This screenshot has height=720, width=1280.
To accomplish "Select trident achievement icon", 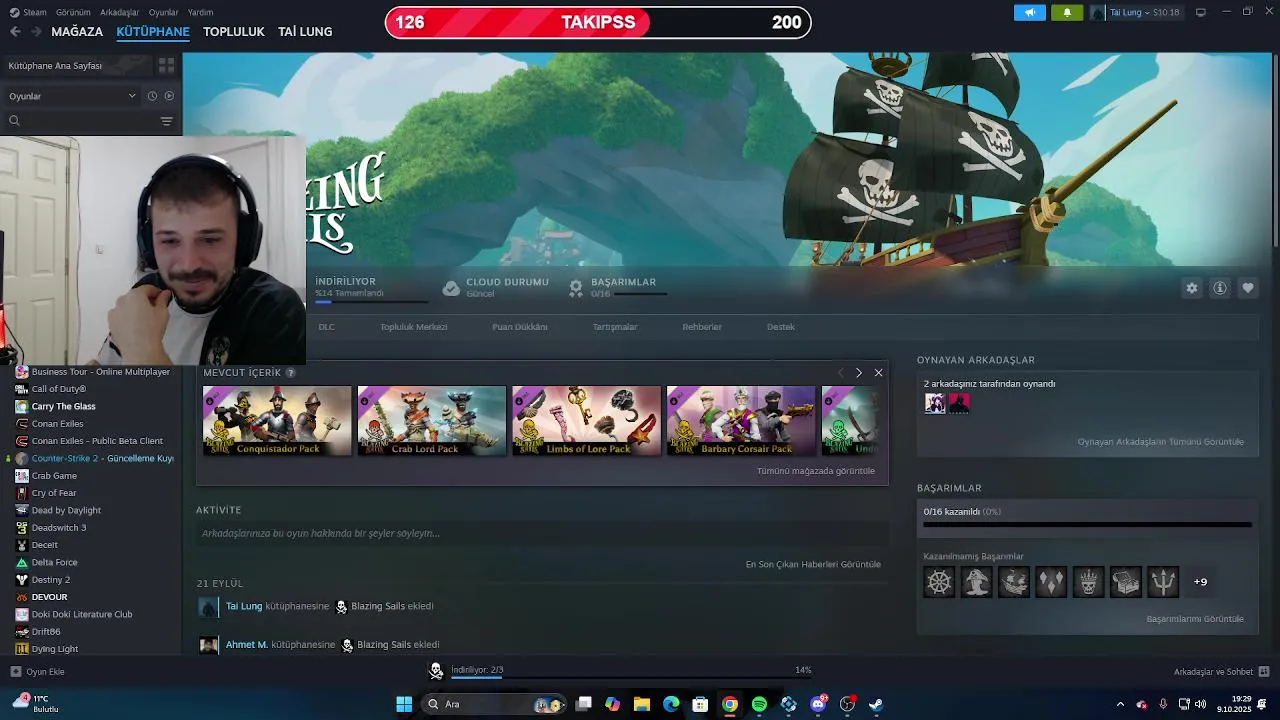I will point(1163,582).
